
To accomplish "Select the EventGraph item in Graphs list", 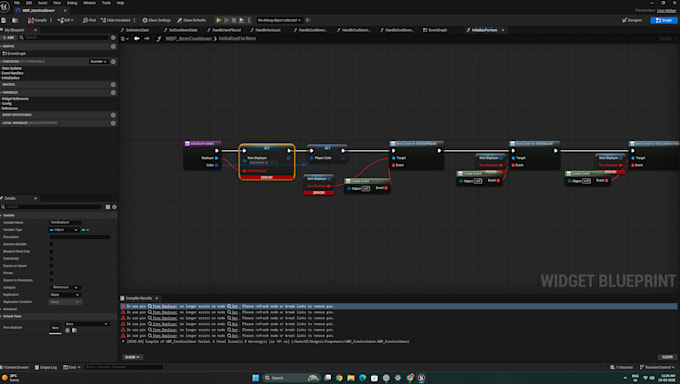I will pos(15,53).
